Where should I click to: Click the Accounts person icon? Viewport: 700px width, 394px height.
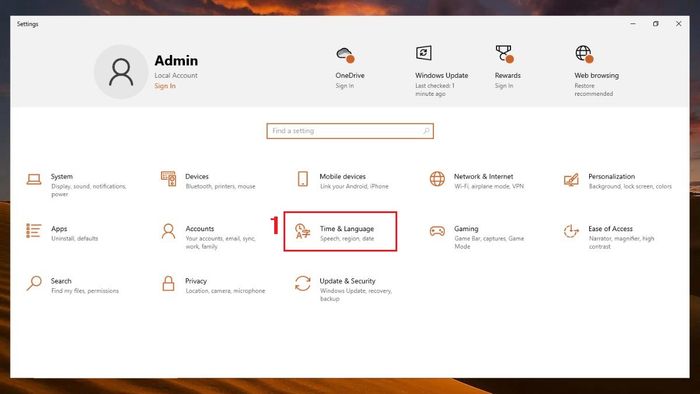168,231
